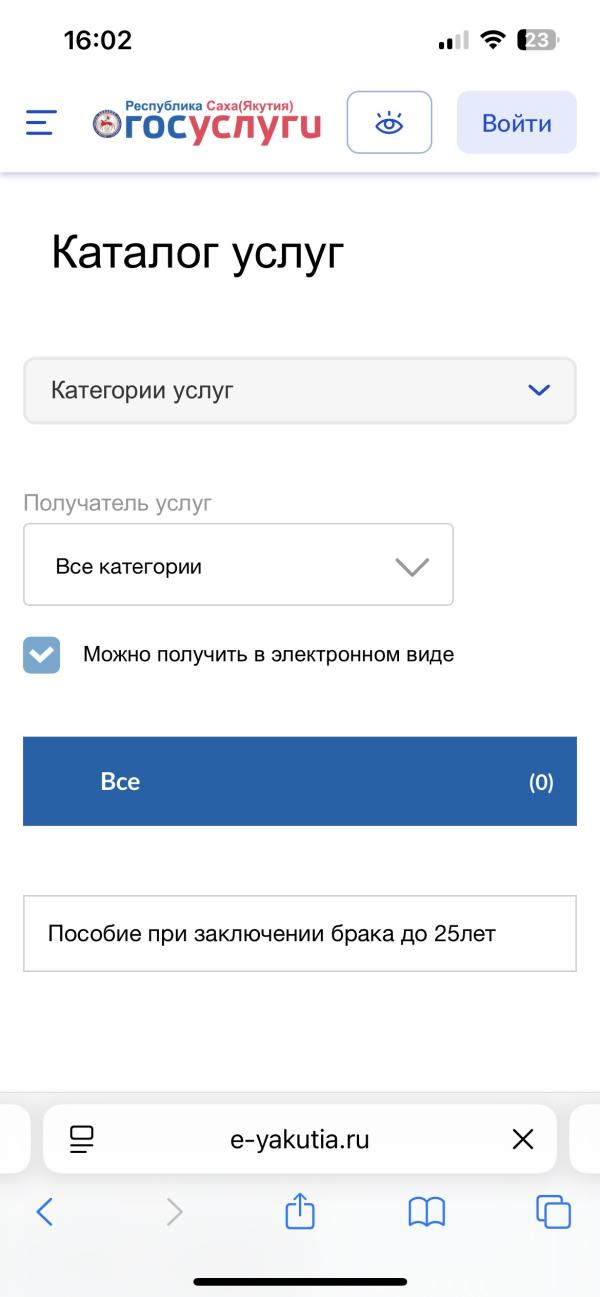The width and height of the screenshot is (600, 1297).
Task: Select the Все (0) tab
Action: click(300, 781)
